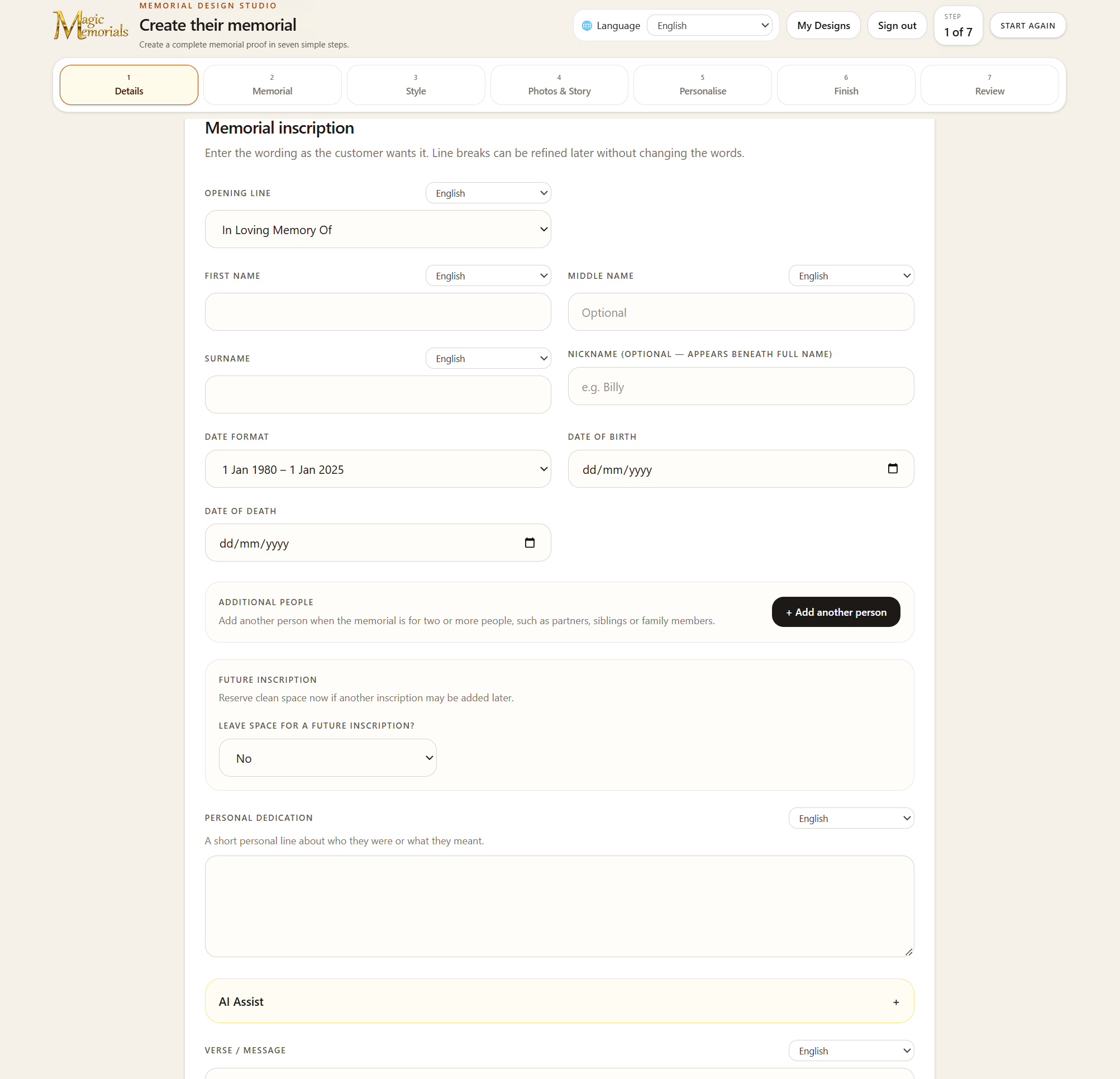The width and height of the screenshot is (1120, 1079).
Task: Click the globe icon beside Language
Action: [x=587, y=26]
